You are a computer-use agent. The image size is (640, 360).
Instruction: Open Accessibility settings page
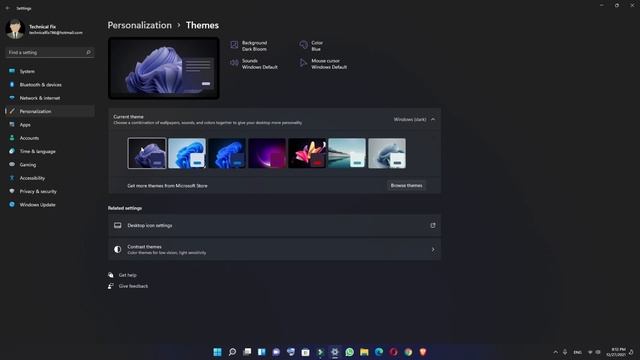pos(50,178)
